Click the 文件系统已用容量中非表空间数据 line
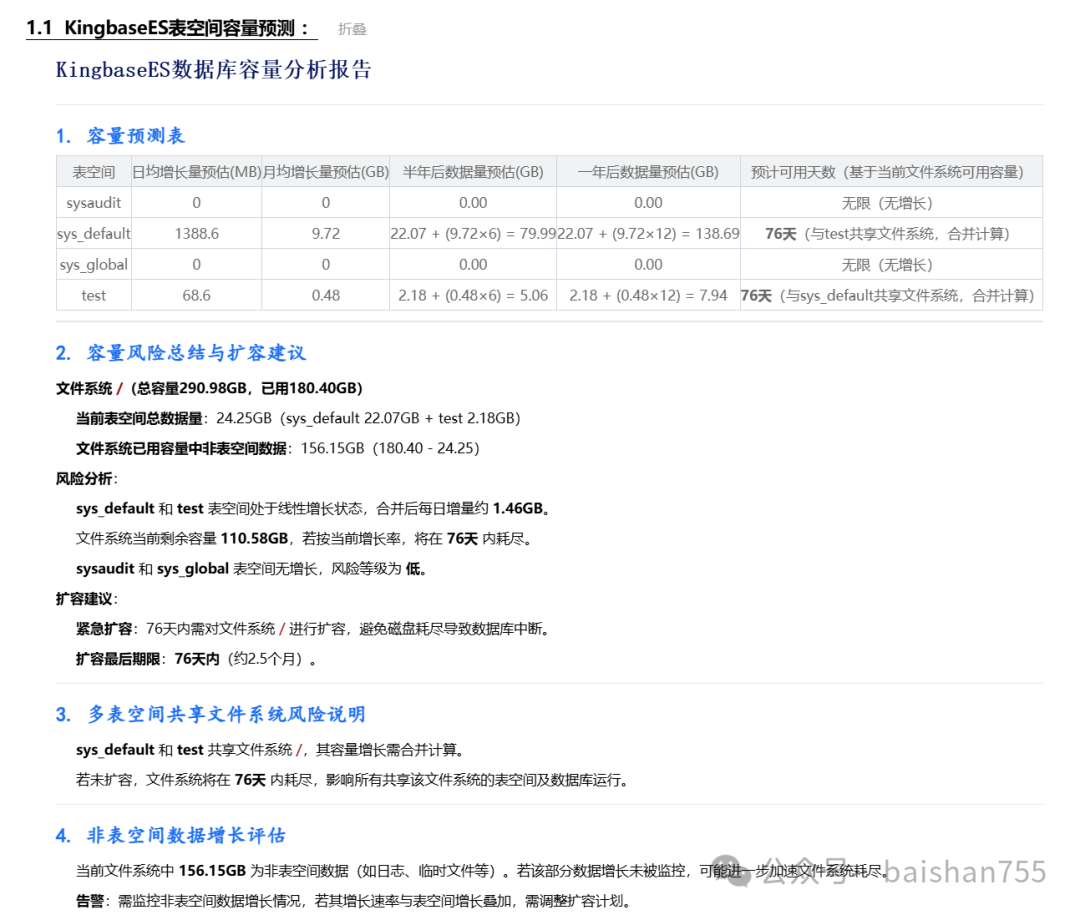This screenshot has height=915, width=1080. pos(278,449)
